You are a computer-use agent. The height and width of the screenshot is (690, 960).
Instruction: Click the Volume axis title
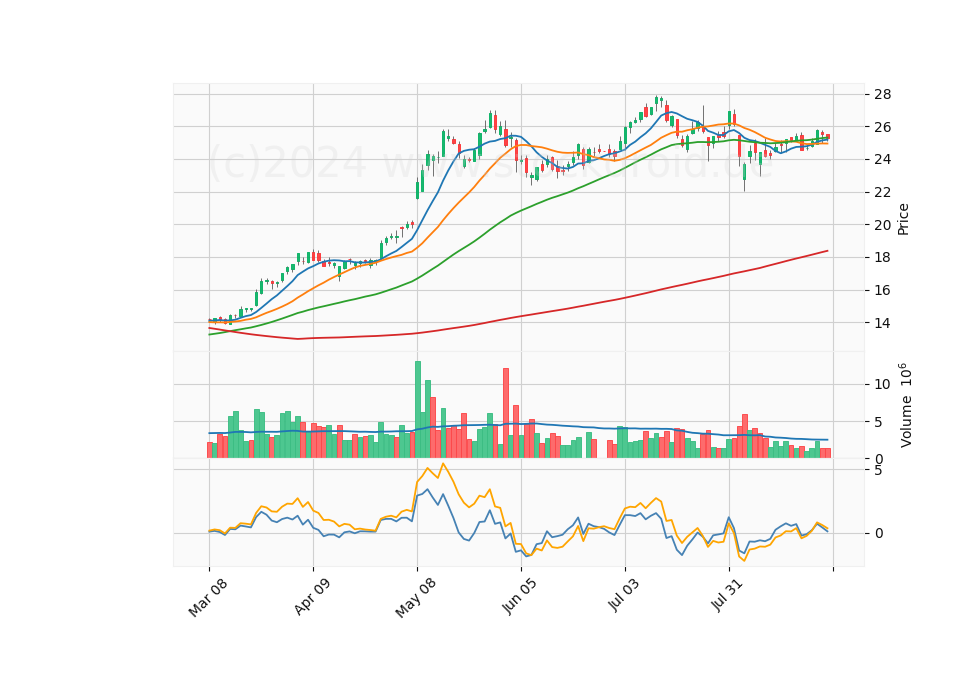pyautogui.click(x=905, y=405)
